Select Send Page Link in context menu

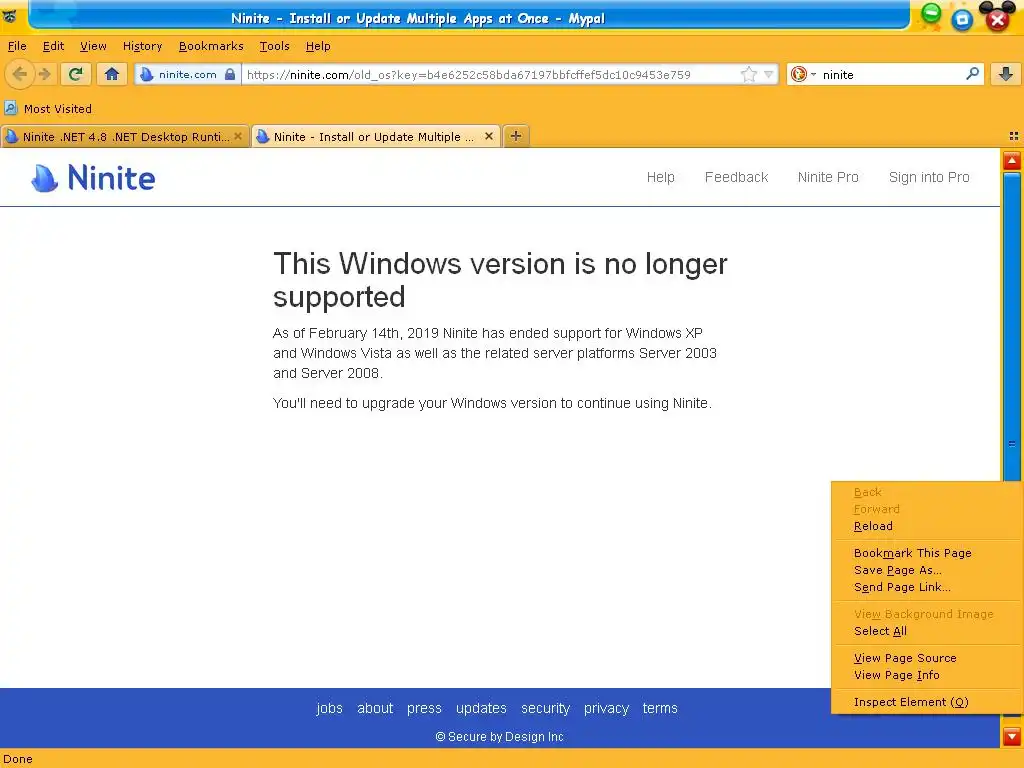click(x=926, y=586)
